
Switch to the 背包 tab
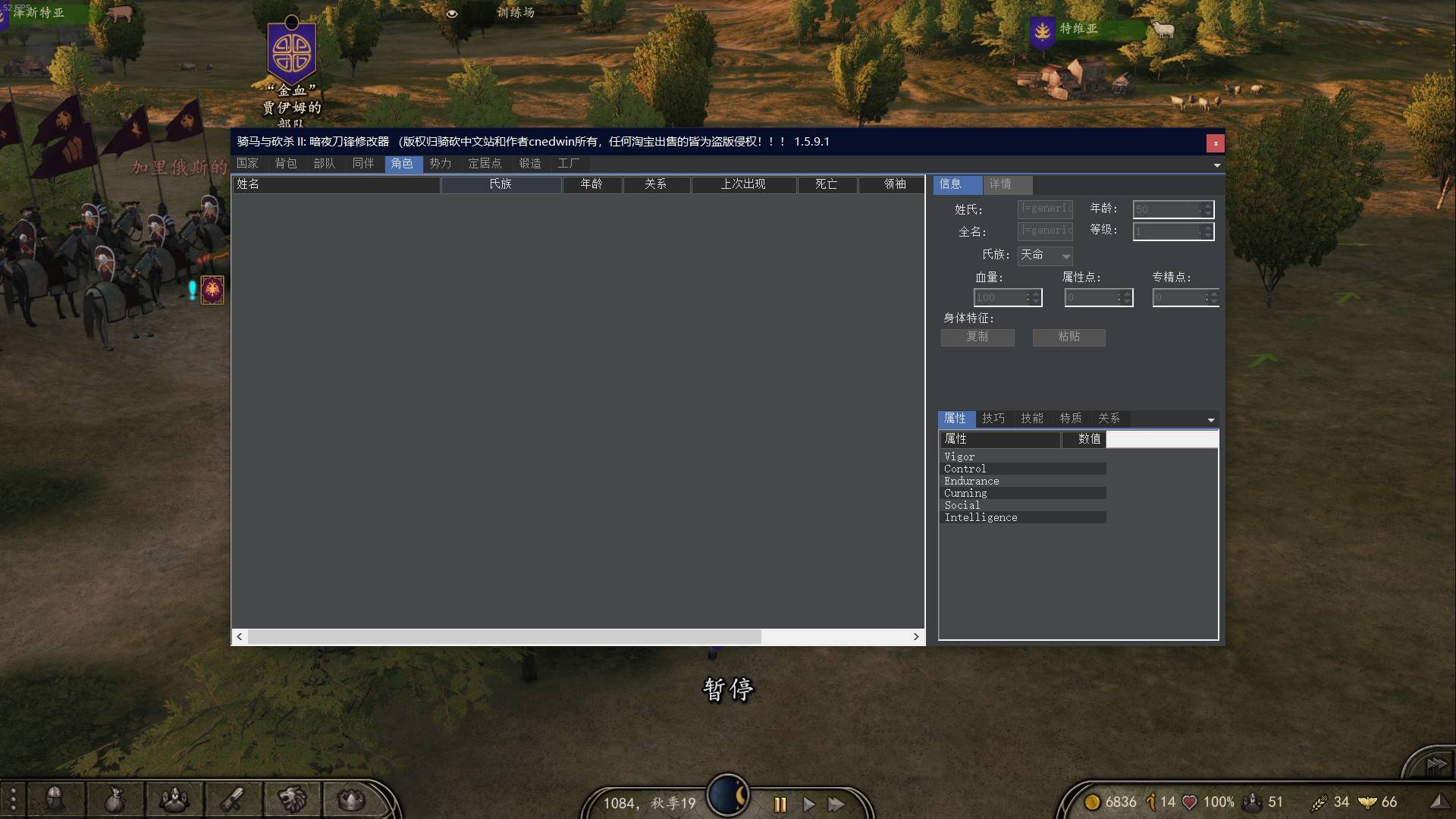286,164
